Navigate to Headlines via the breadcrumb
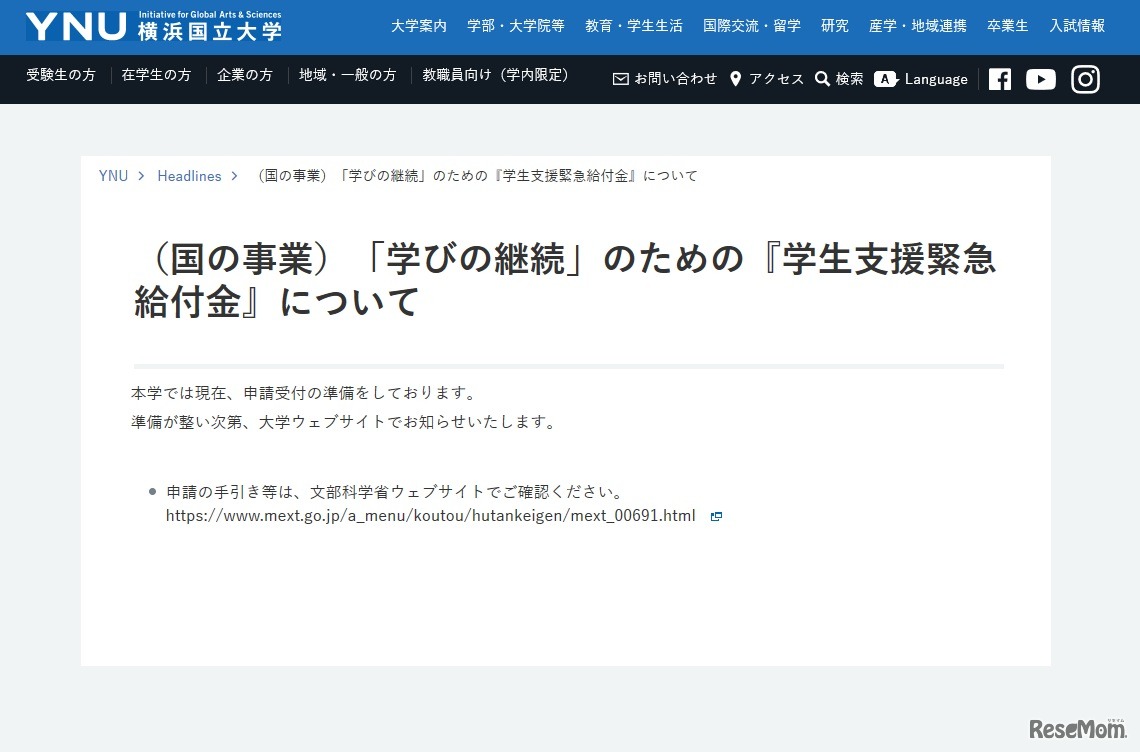Screen dimensions: 1140x752 (189, 175)
